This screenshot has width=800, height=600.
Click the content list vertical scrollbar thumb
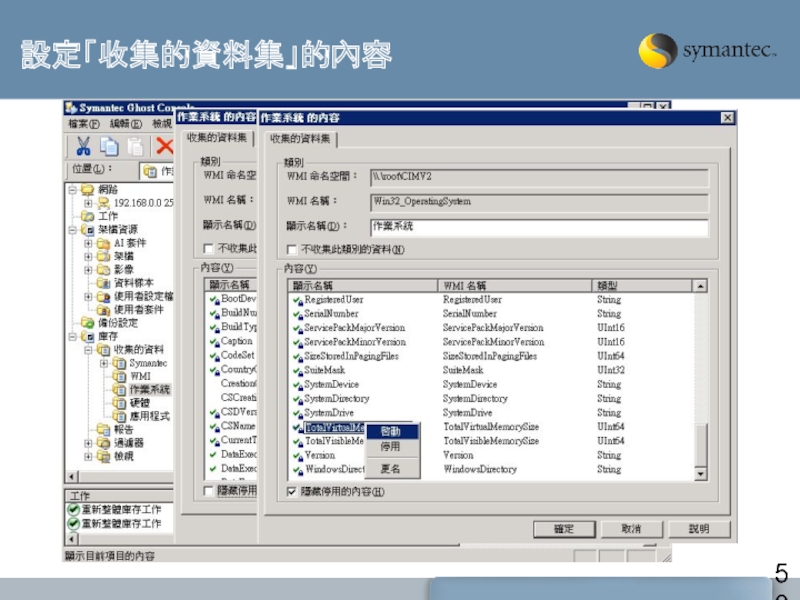(701, 445)
